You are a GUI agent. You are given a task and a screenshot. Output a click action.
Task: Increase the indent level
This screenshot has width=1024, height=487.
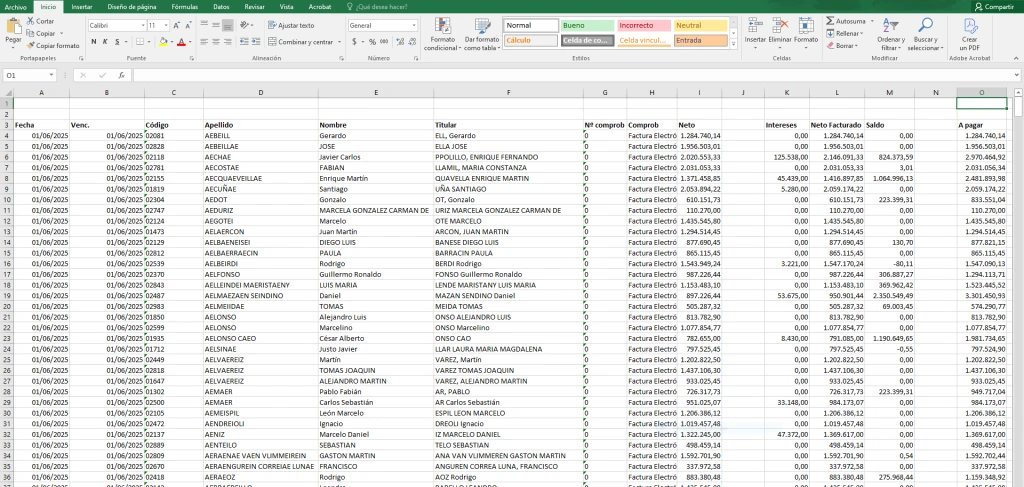tap(255, 42)
